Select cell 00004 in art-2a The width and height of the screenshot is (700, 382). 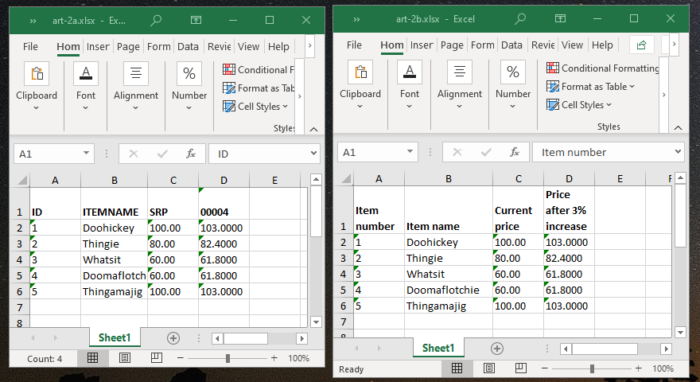click(x=224, y=204)
